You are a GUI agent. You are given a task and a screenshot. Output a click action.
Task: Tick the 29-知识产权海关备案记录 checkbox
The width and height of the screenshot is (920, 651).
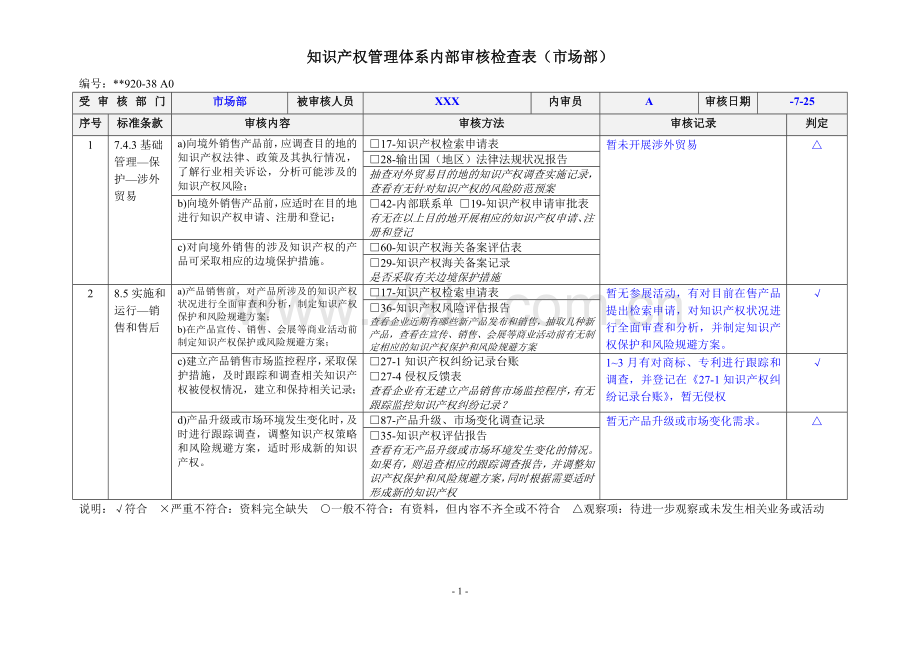pos(374,263)
